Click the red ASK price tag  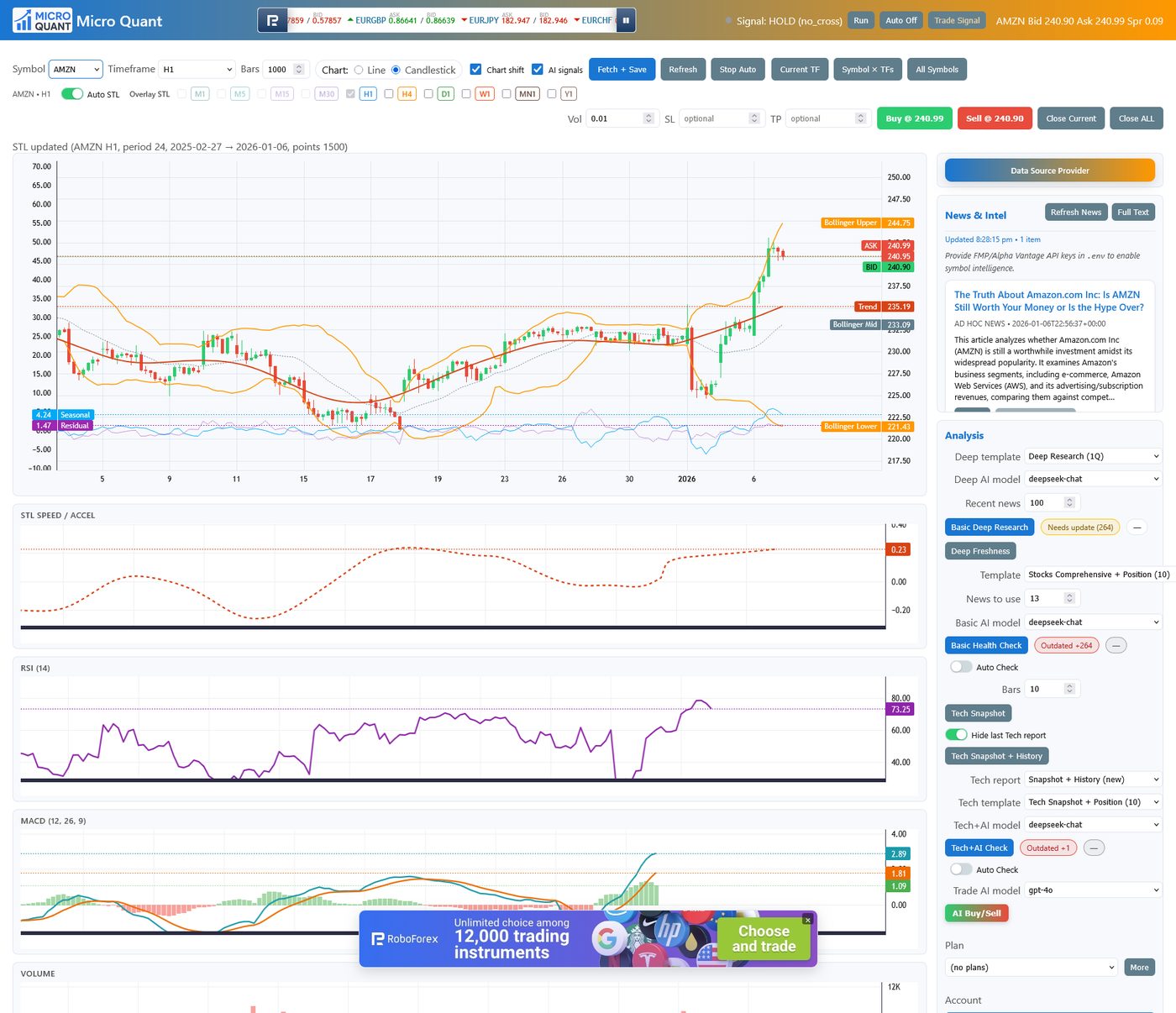(887, 246)
